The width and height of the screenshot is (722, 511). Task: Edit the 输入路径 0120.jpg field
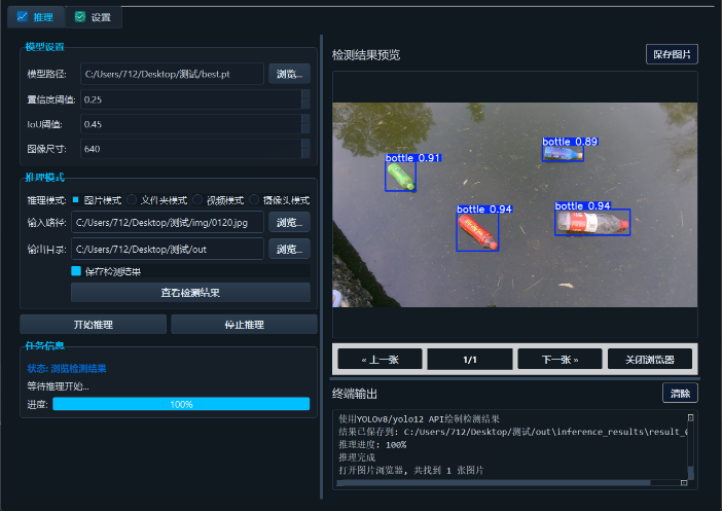pyautogui.click(x=168, y=223)
